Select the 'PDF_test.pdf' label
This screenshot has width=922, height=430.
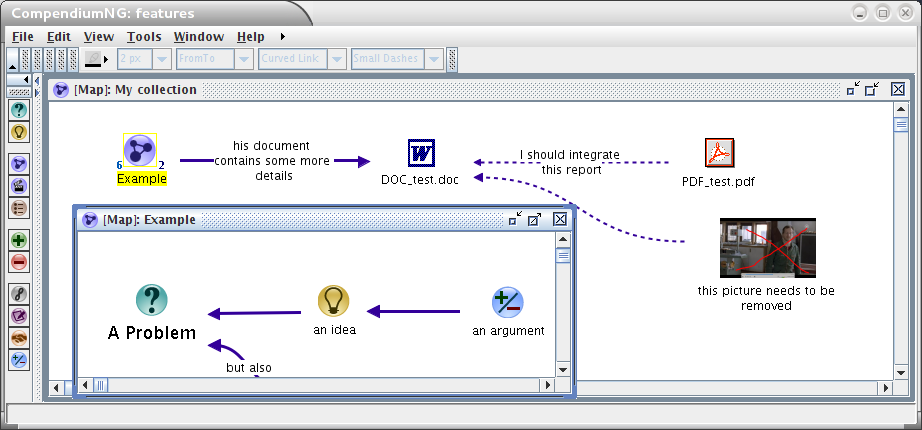pos(719,182)
